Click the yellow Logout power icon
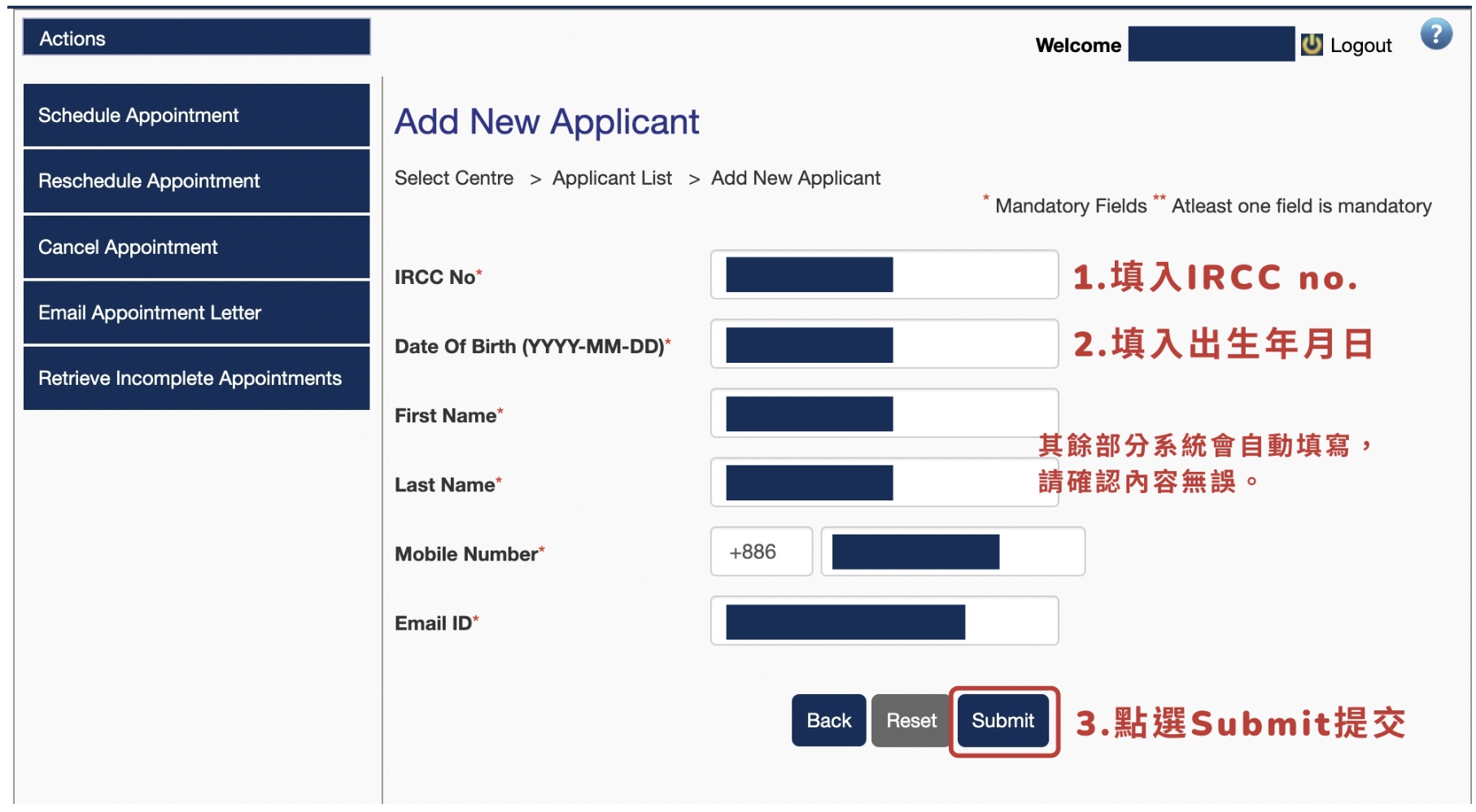Image resolution: width=1476 pixels, height=812 pixels. point(1312,44)
